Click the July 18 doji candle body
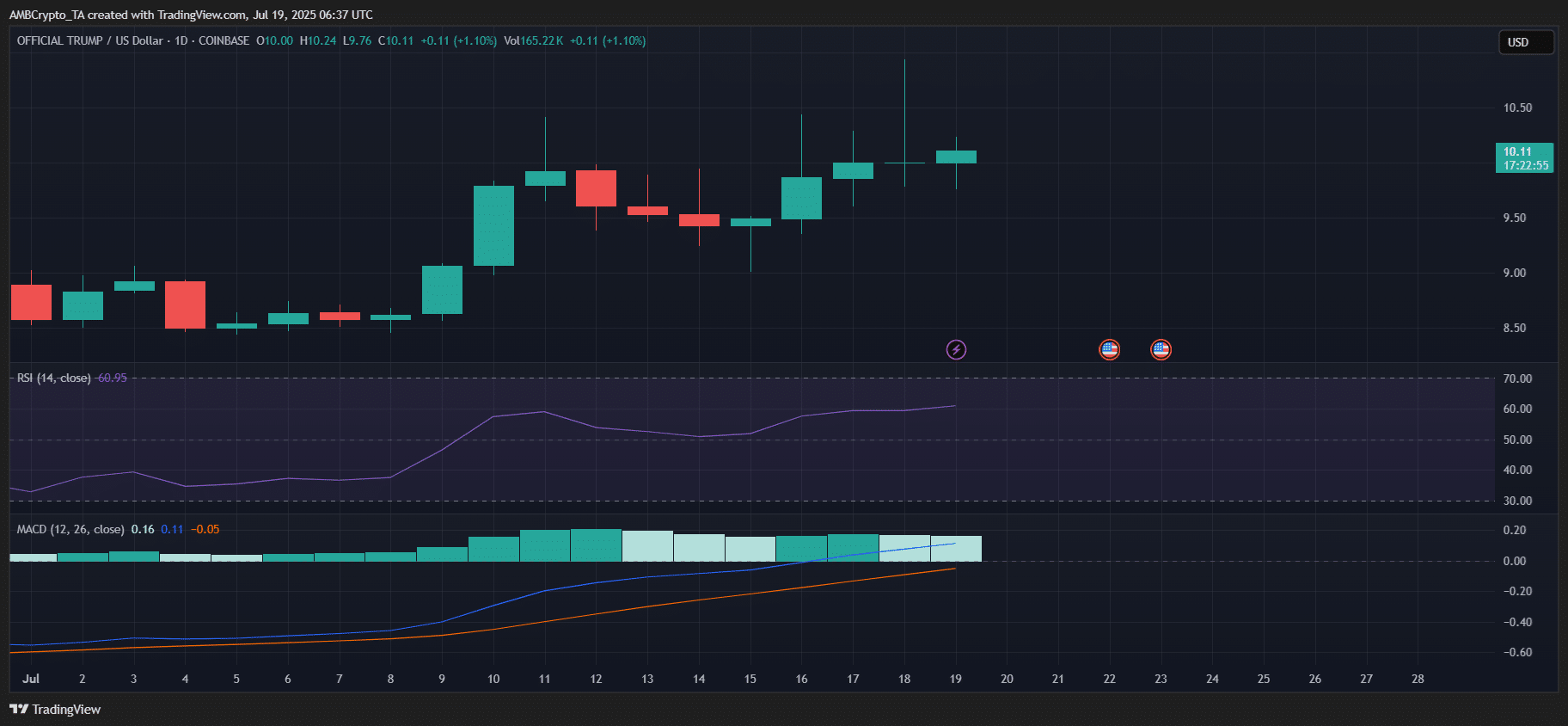The image size is (1568, 726). pyautogui.click(x=904, y=163)
